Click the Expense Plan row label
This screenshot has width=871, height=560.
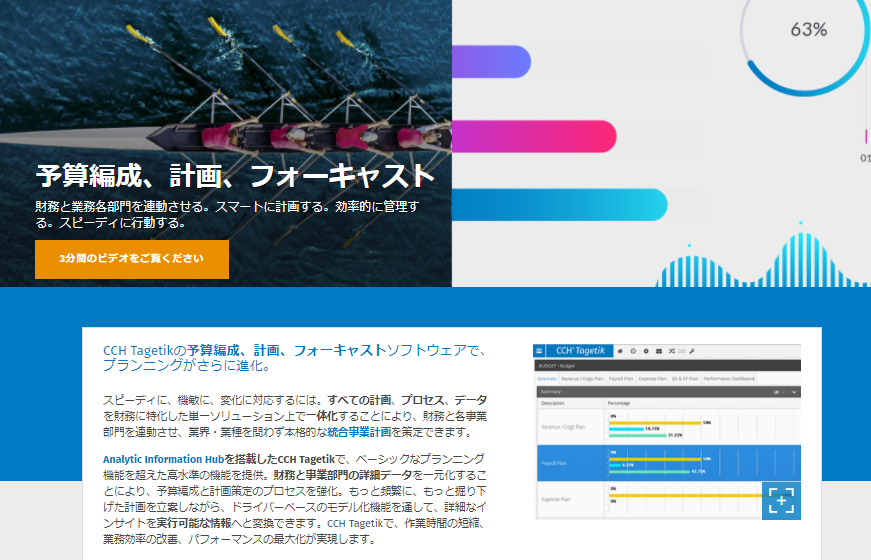pyautogui.click(x=556, y=499)
